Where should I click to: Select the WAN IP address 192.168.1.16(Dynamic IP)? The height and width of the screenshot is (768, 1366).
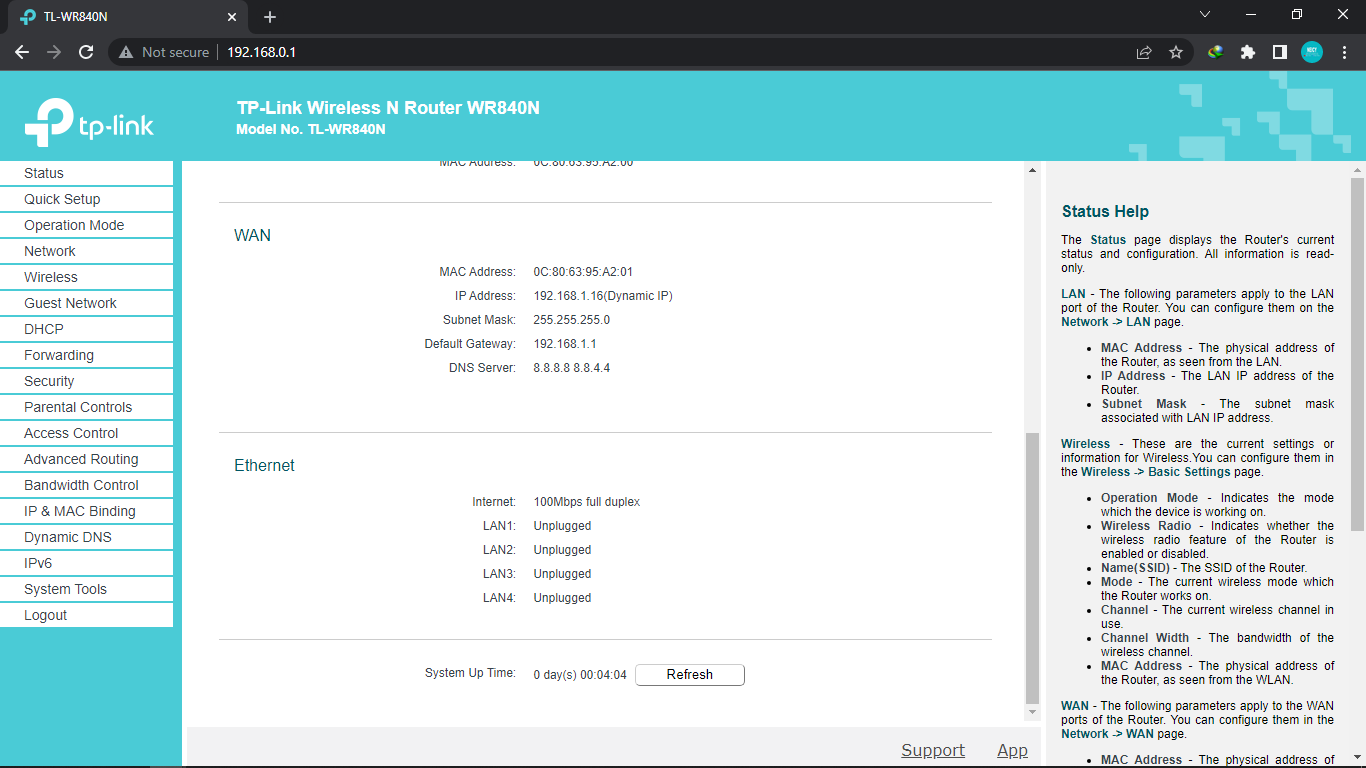pos(603,296)
